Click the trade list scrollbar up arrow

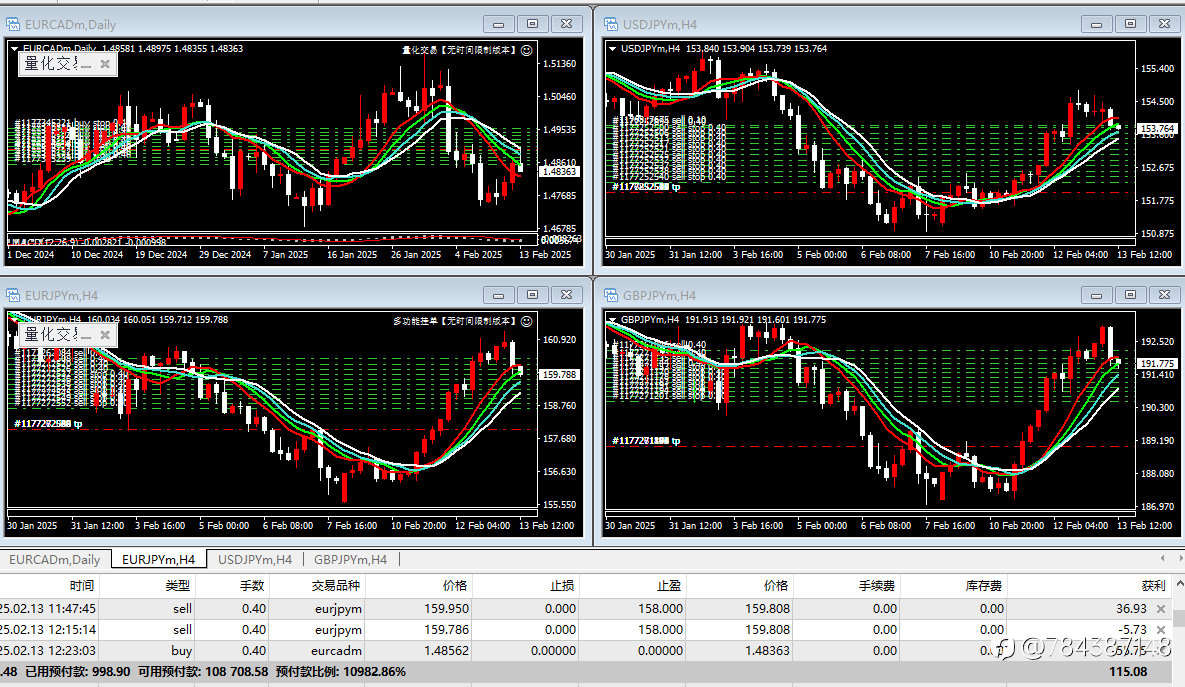coord(1178,585)
